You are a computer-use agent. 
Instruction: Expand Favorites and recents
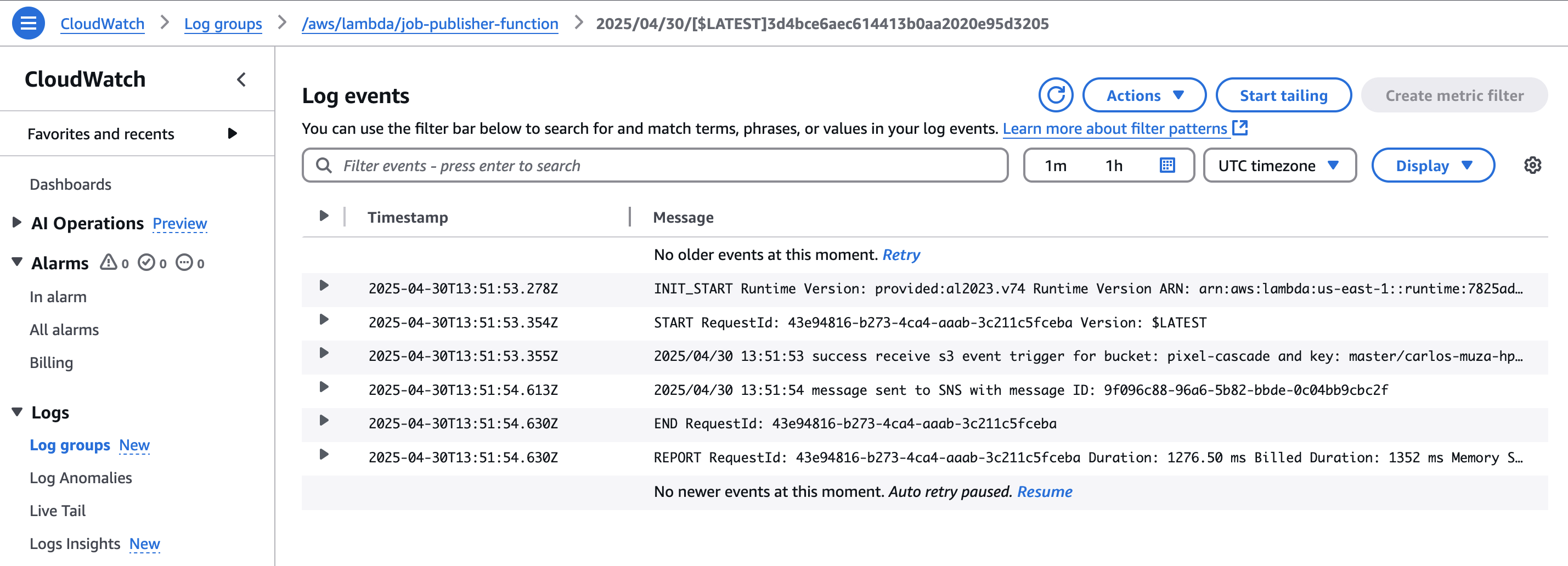(x=232, y=133)
